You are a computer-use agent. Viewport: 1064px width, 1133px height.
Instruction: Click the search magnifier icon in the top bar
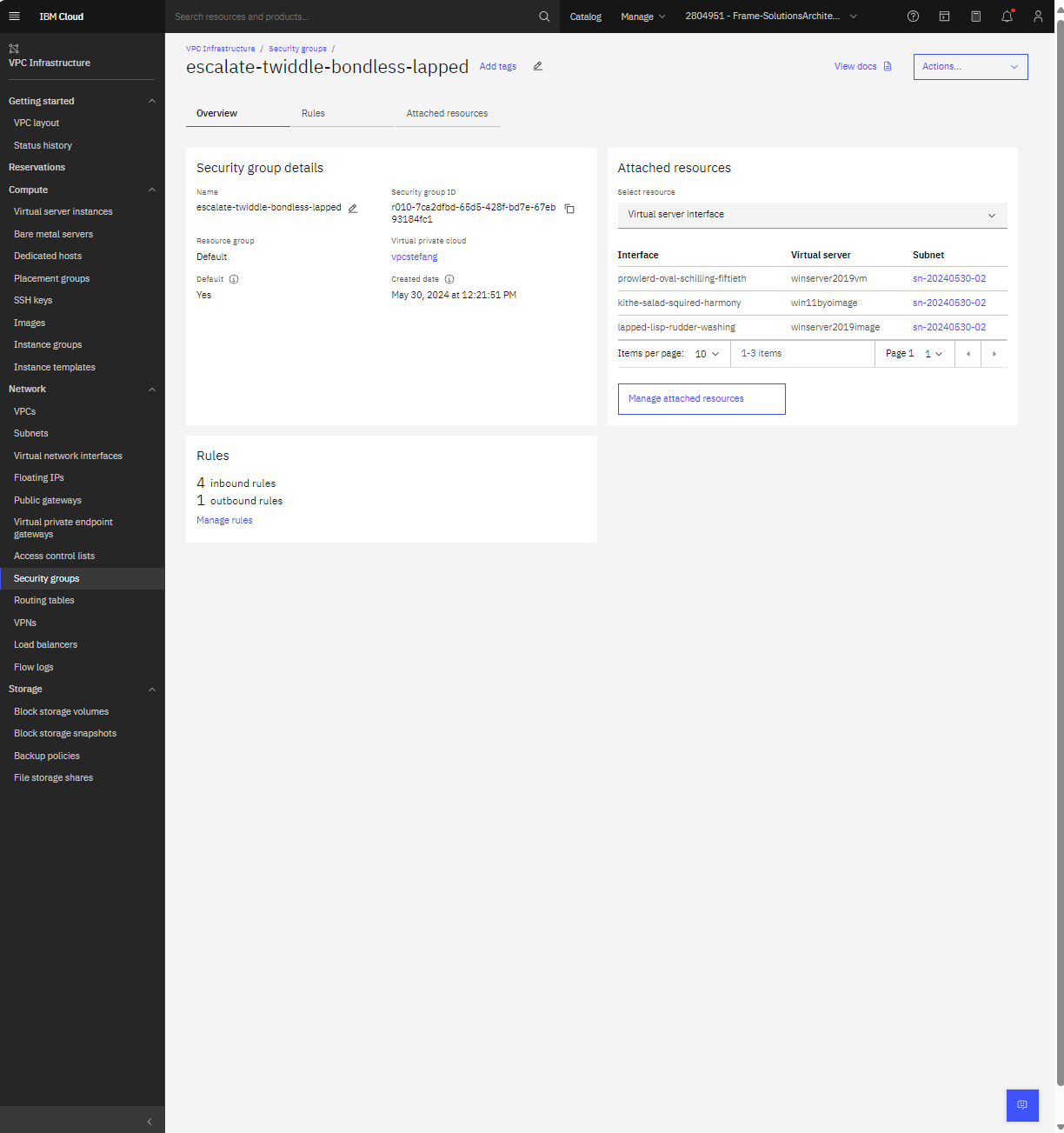(544, 16)
